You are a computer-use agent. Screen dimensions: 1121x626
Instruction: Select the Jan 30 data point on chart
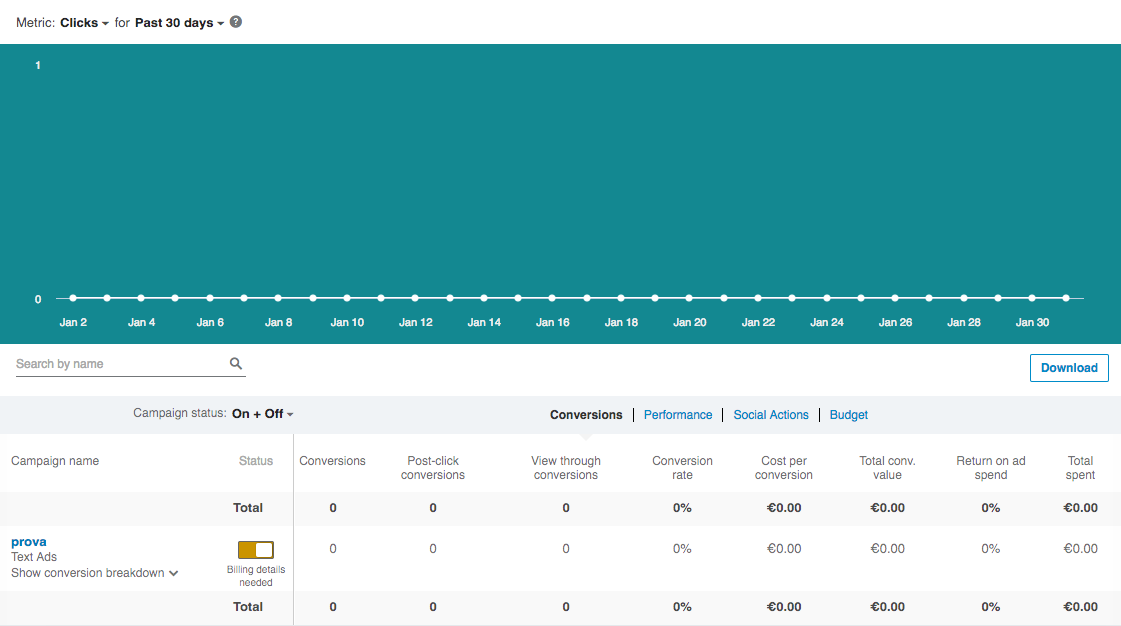[x=1032, y=297]
